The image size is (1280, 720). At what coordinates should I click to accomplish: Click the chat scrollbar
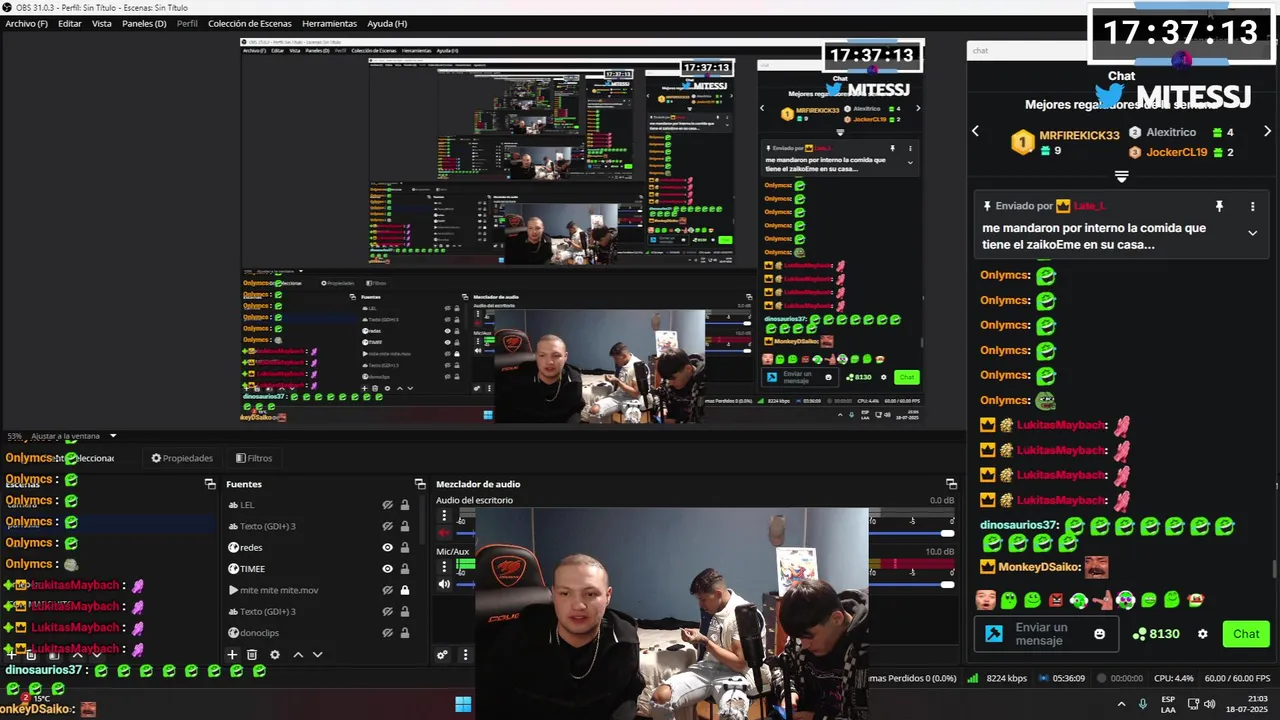pos(1273,568)
